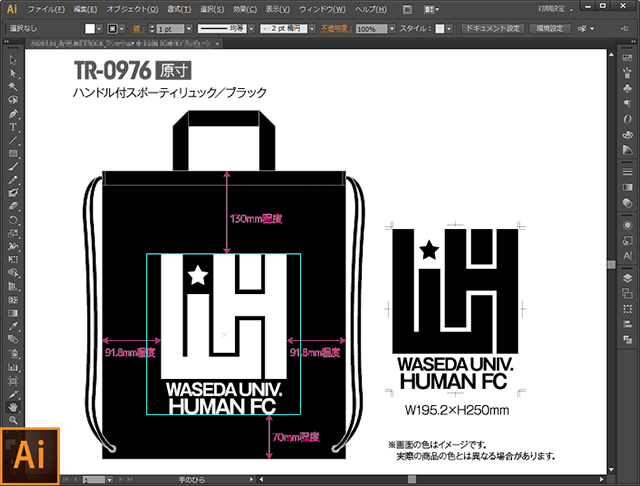Click the 環境設定 button
This screenshot has width=640, height=486.
549,29
